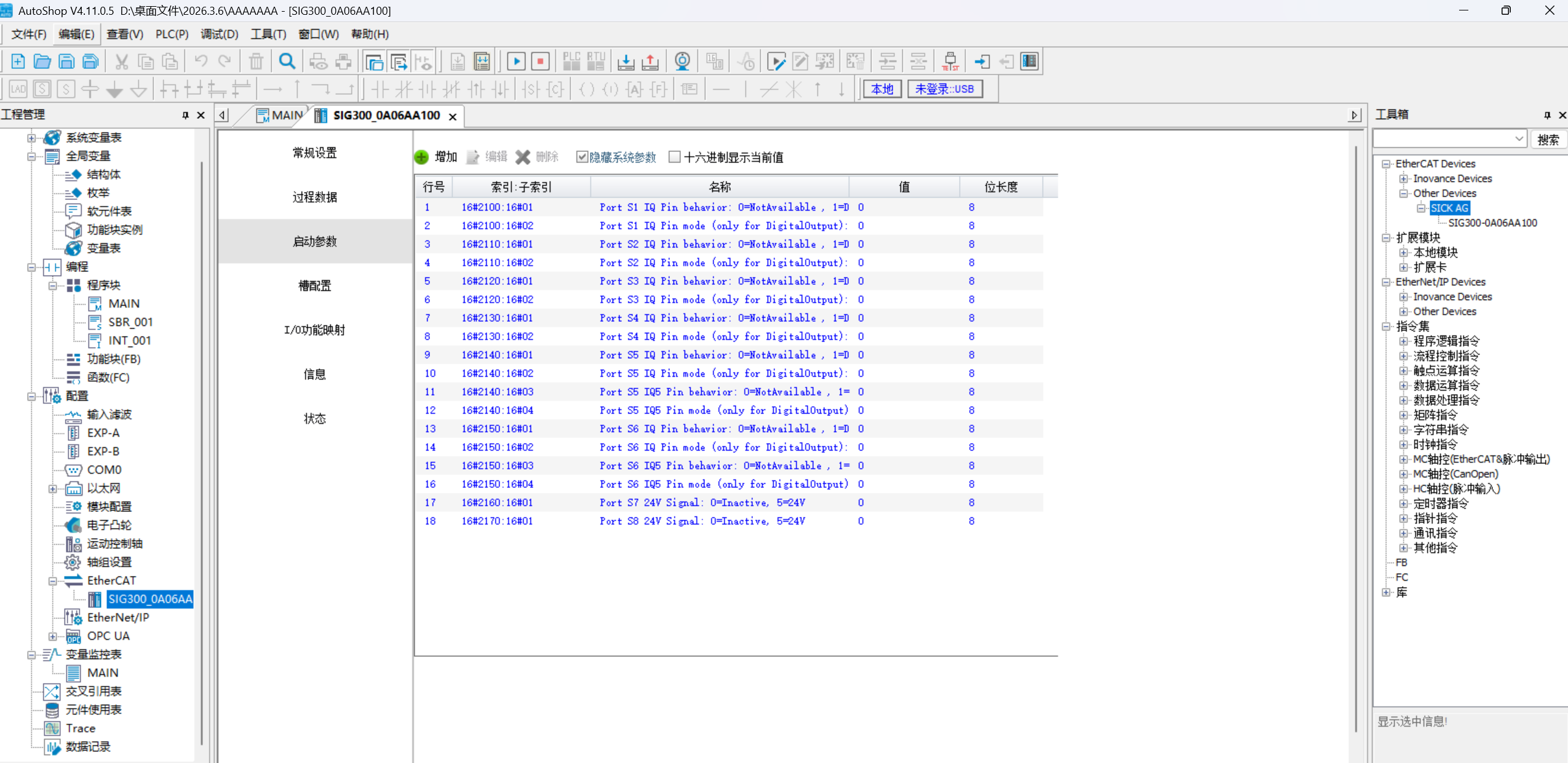Click the 本地 connection button

tap(882, 89)
